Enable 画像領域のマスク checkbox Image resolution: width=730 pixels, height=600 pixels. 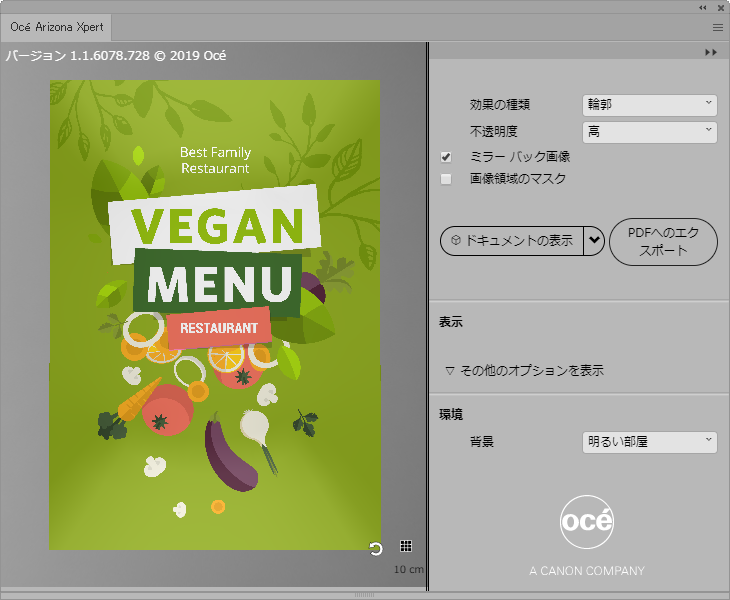point(446,179)
